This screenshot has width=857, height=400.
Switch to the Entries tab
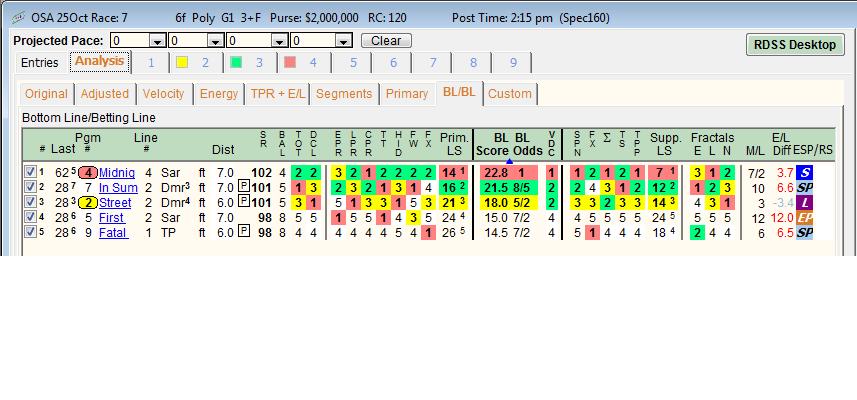click(x=39, y=63)
